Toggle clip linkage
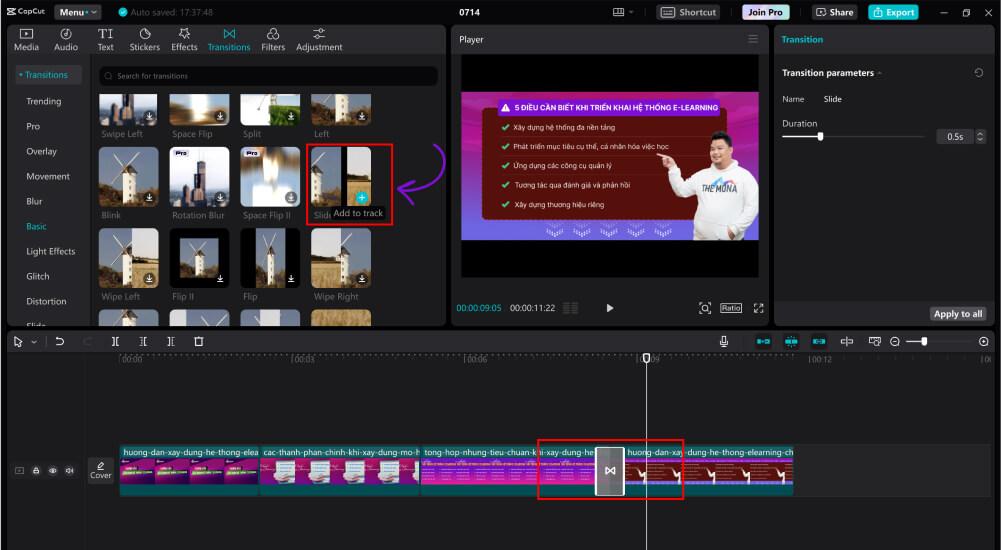 click(819, 342)
